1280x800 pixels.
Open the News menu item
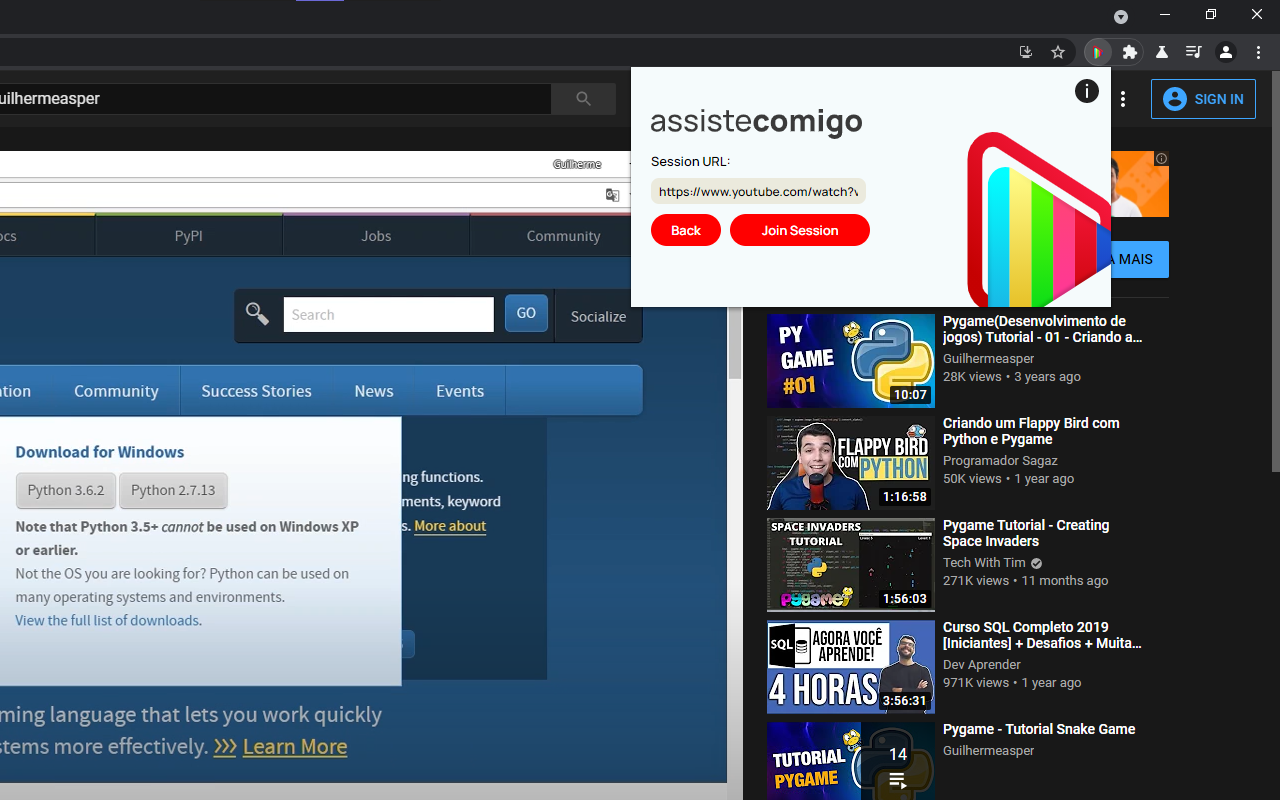pos(374,391)
